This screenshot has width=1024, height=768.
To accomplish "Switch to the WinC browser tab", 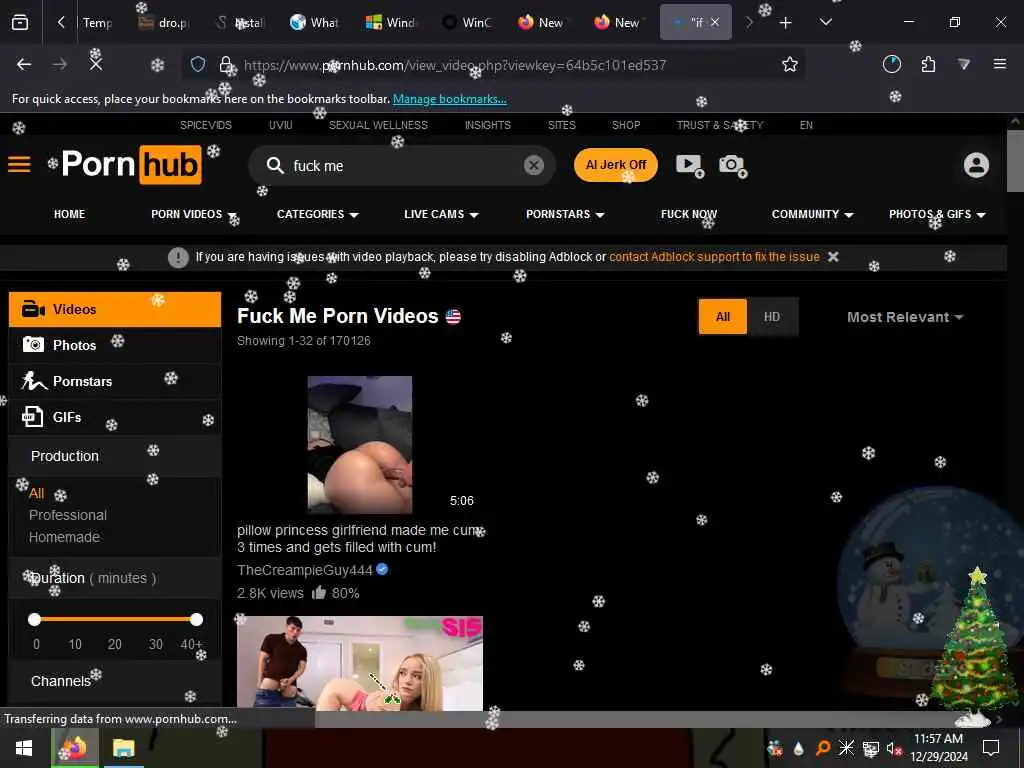I will (466, 23).
